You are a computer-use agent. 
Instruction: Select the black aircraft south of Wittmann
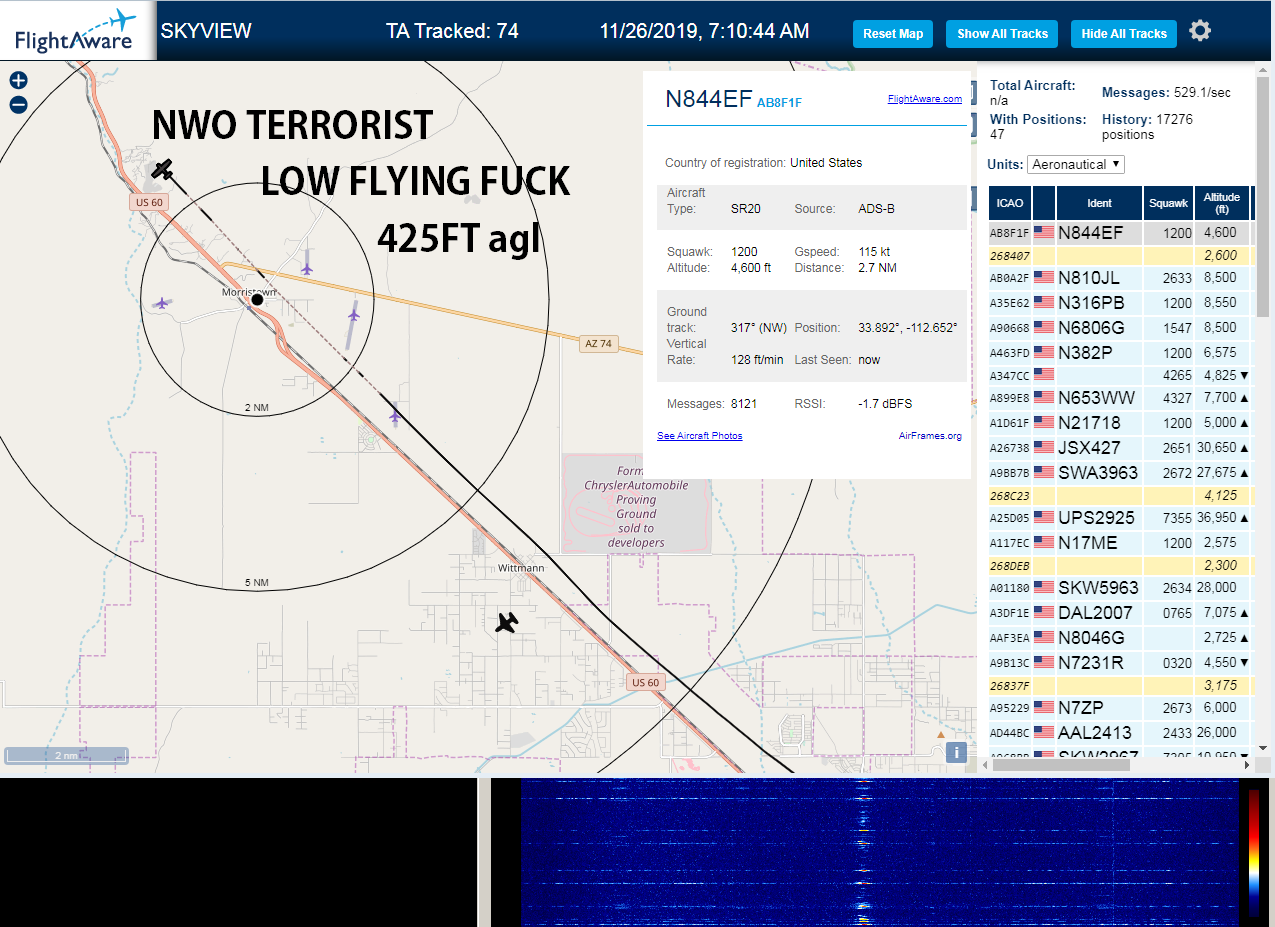[x=508, y=623]
